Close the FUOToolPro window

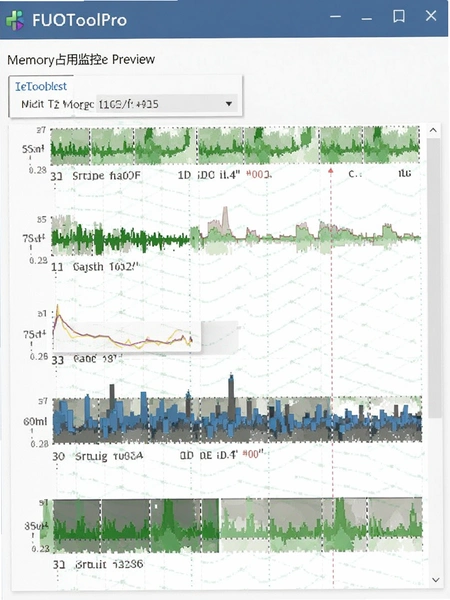431,16
